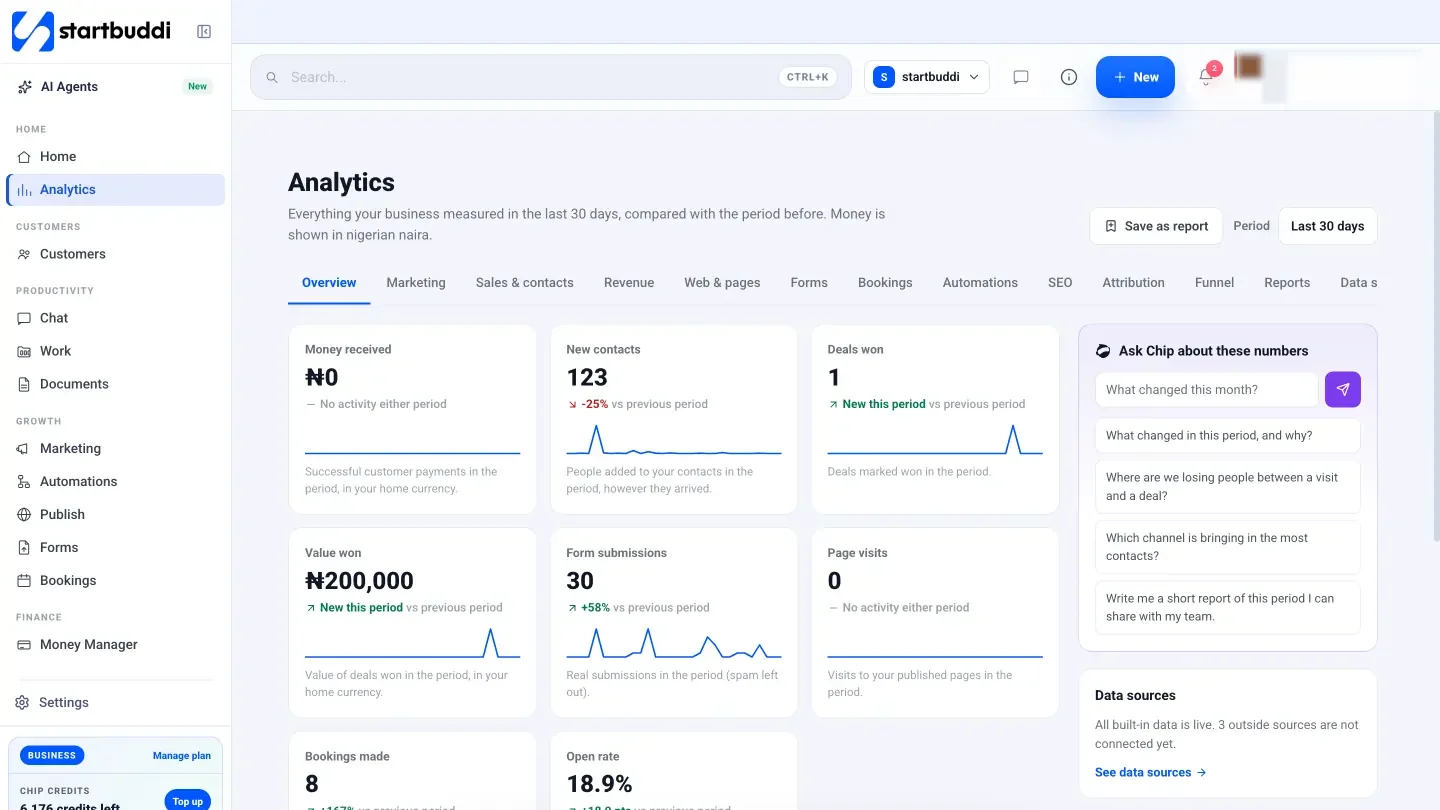Go to Home in the sidebar
The image size is (1440, 810).
pyautogui.click(x=116, y=156)
